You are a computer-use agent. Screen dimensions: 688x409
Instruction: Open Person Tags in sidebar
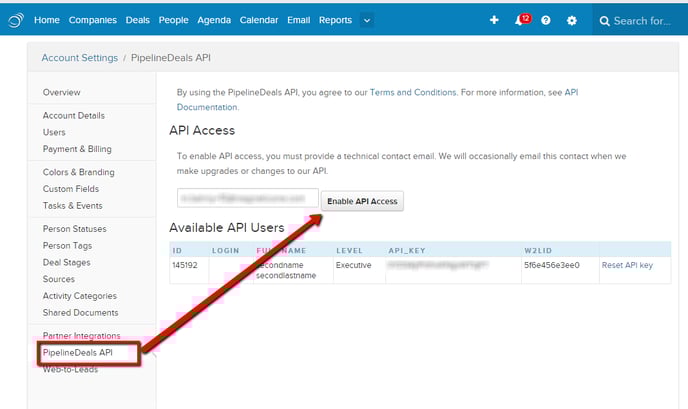pyautogui.click(x=67, y=246)
